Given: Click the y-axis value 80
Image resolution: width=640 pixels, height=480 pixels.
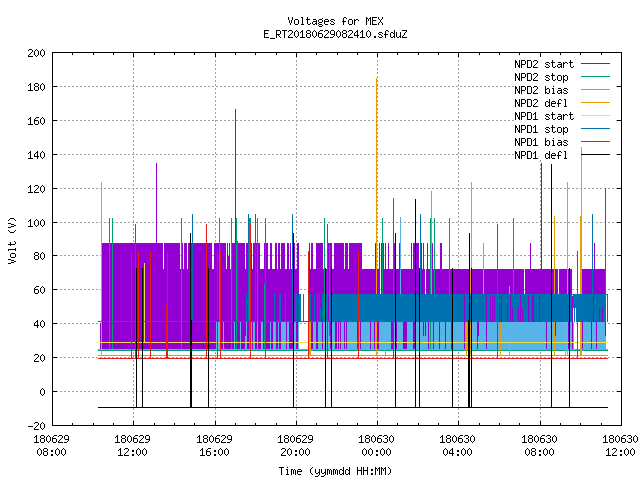Looking at the screenshot, I should (39, 256).
